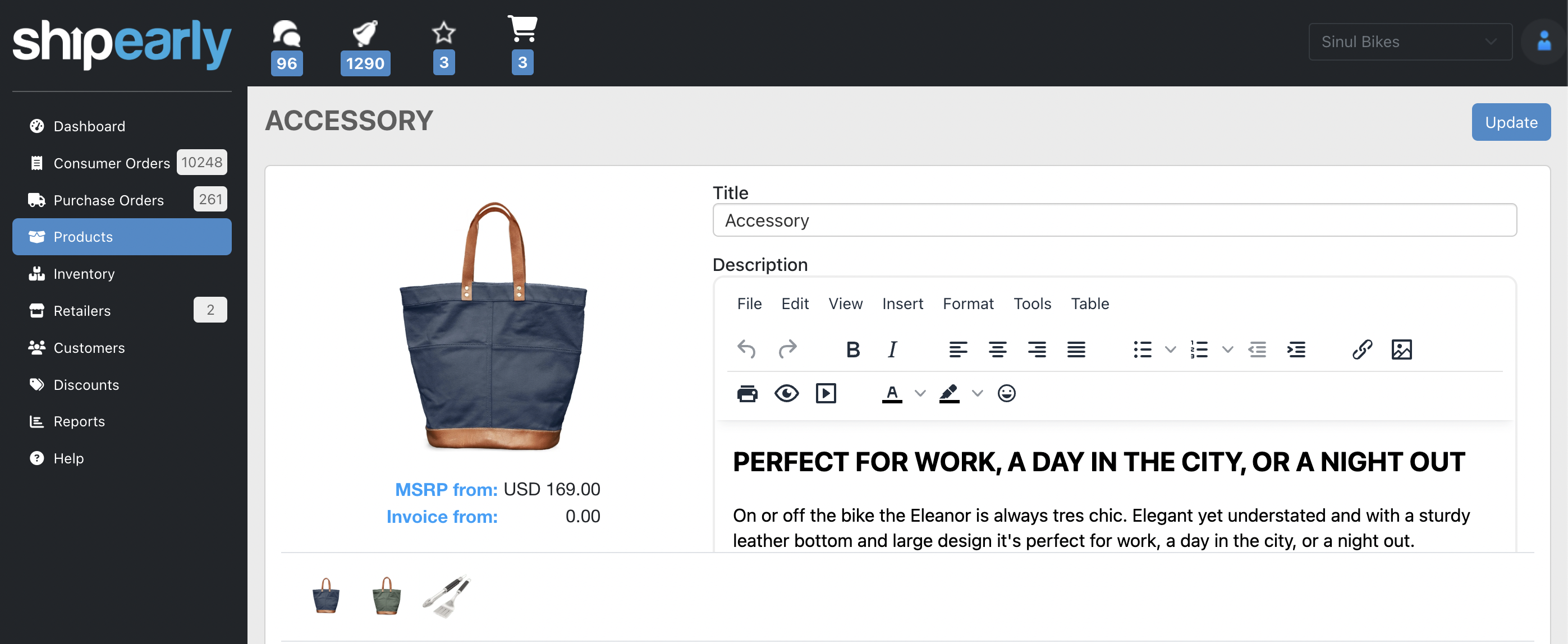Click the Insert image icon

click(1401, 349)
